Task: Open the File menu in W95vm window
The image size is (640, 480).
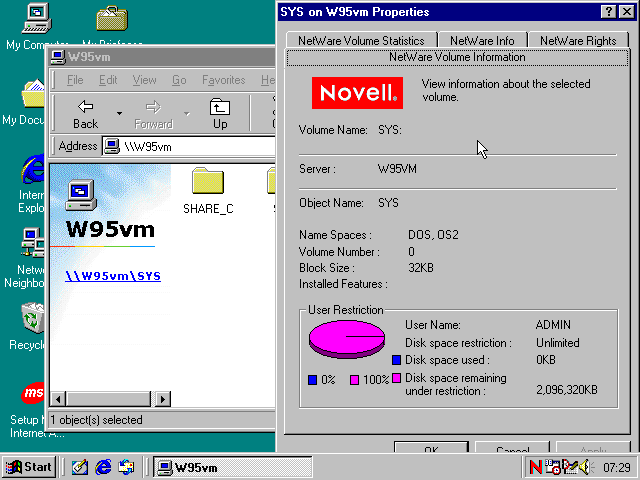Action: tap(75, 80)
